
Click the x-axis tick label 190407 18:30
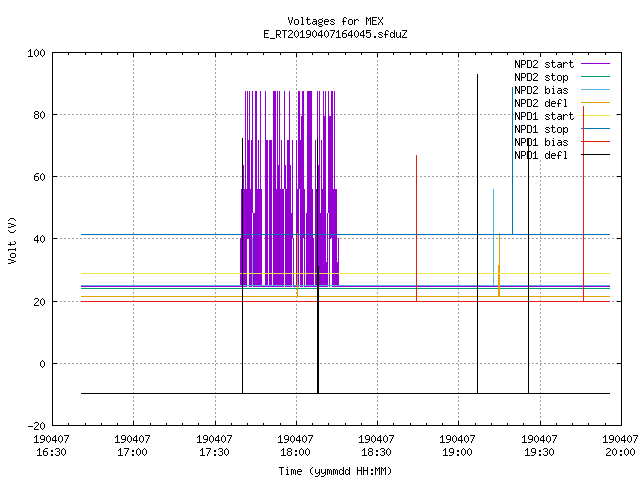pyautogui.click(x=376, y=446)
